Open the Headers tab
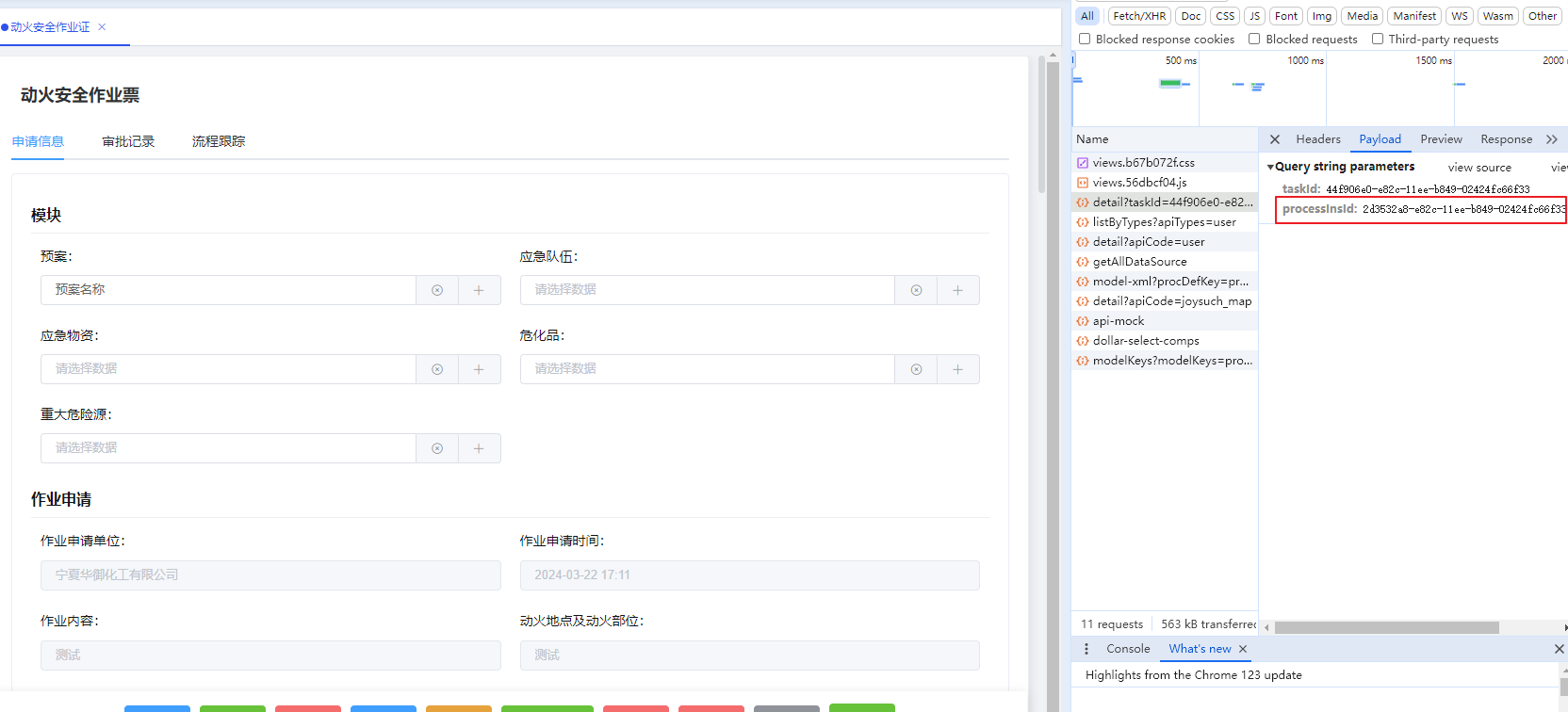Viewport: 1568px width, 712px height. pos(1317,139)
